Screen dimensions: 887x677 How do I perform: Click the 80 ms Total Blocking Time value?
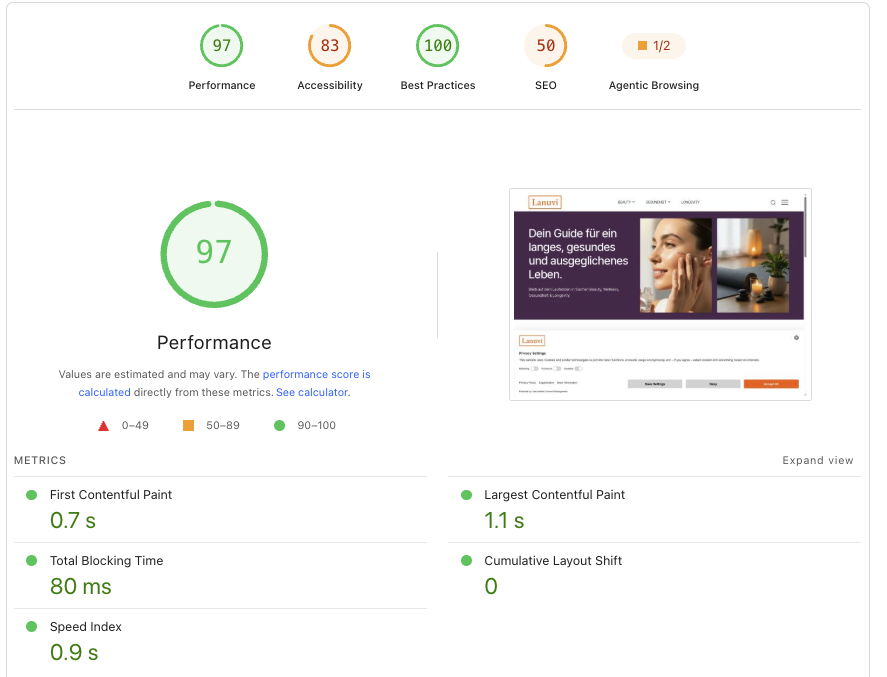pyautogui.click(x=80, y=587)
